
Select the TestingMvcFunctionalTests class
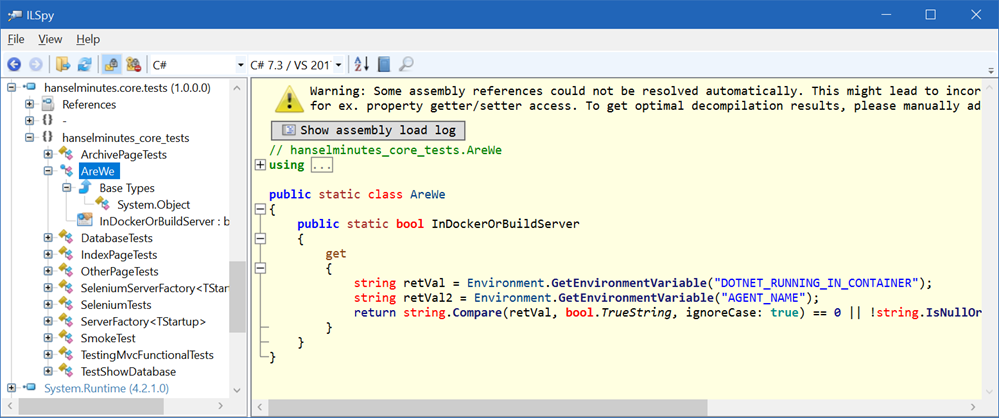pyautogui.click(x=147, y=354)
